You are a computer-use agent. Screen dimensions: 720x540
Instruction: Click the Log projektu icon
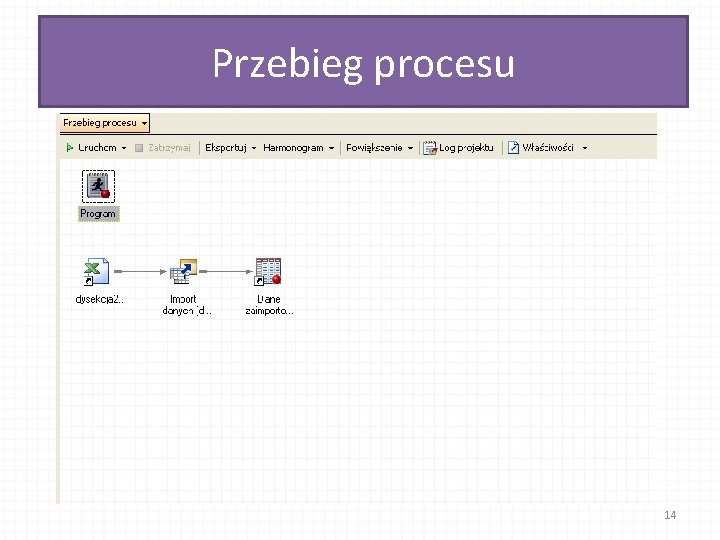(x=430, y=148)
